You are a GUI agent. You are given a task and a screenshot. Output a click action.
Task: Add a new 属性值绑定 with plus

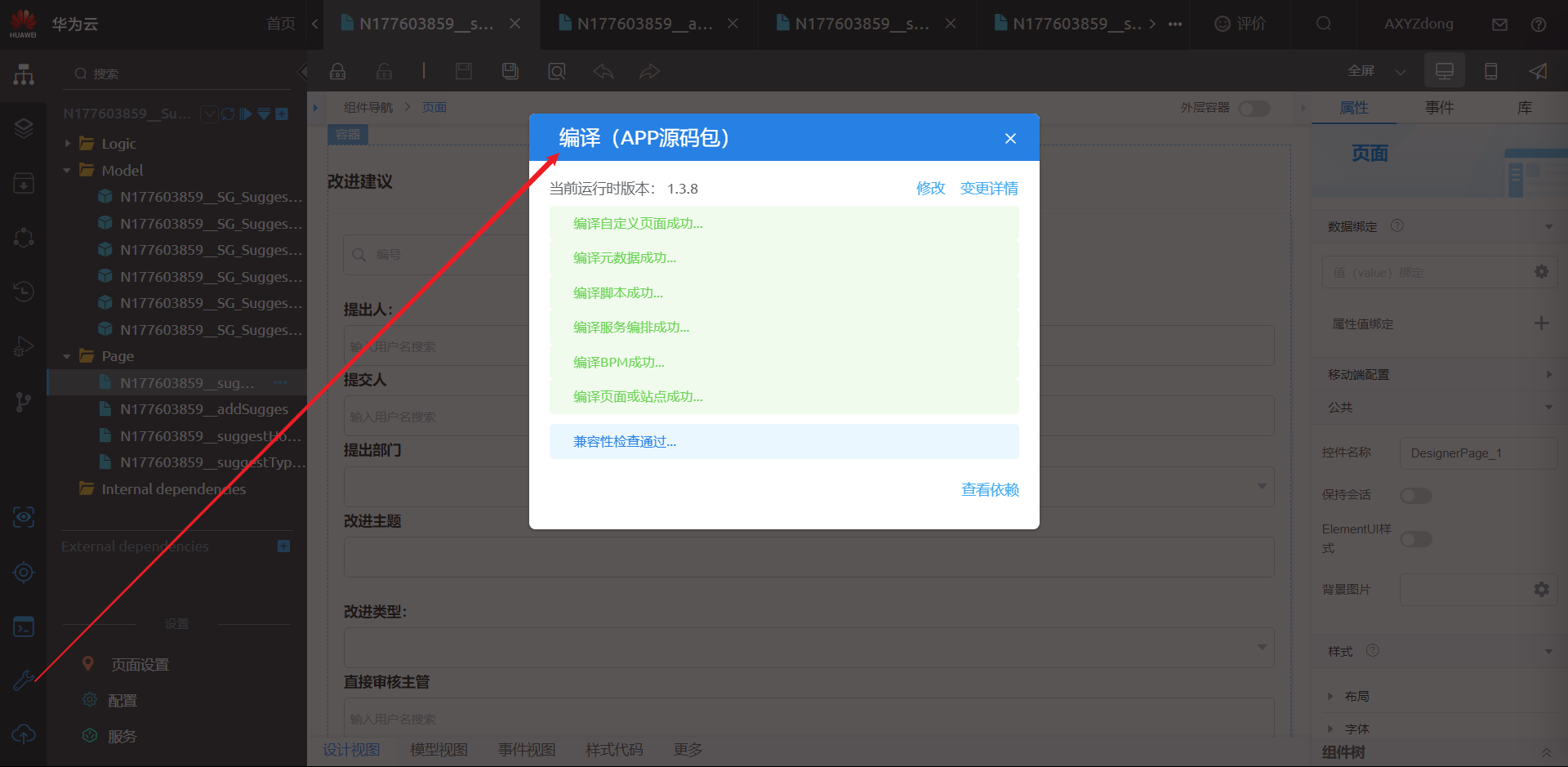click(x=1541, y=323)
